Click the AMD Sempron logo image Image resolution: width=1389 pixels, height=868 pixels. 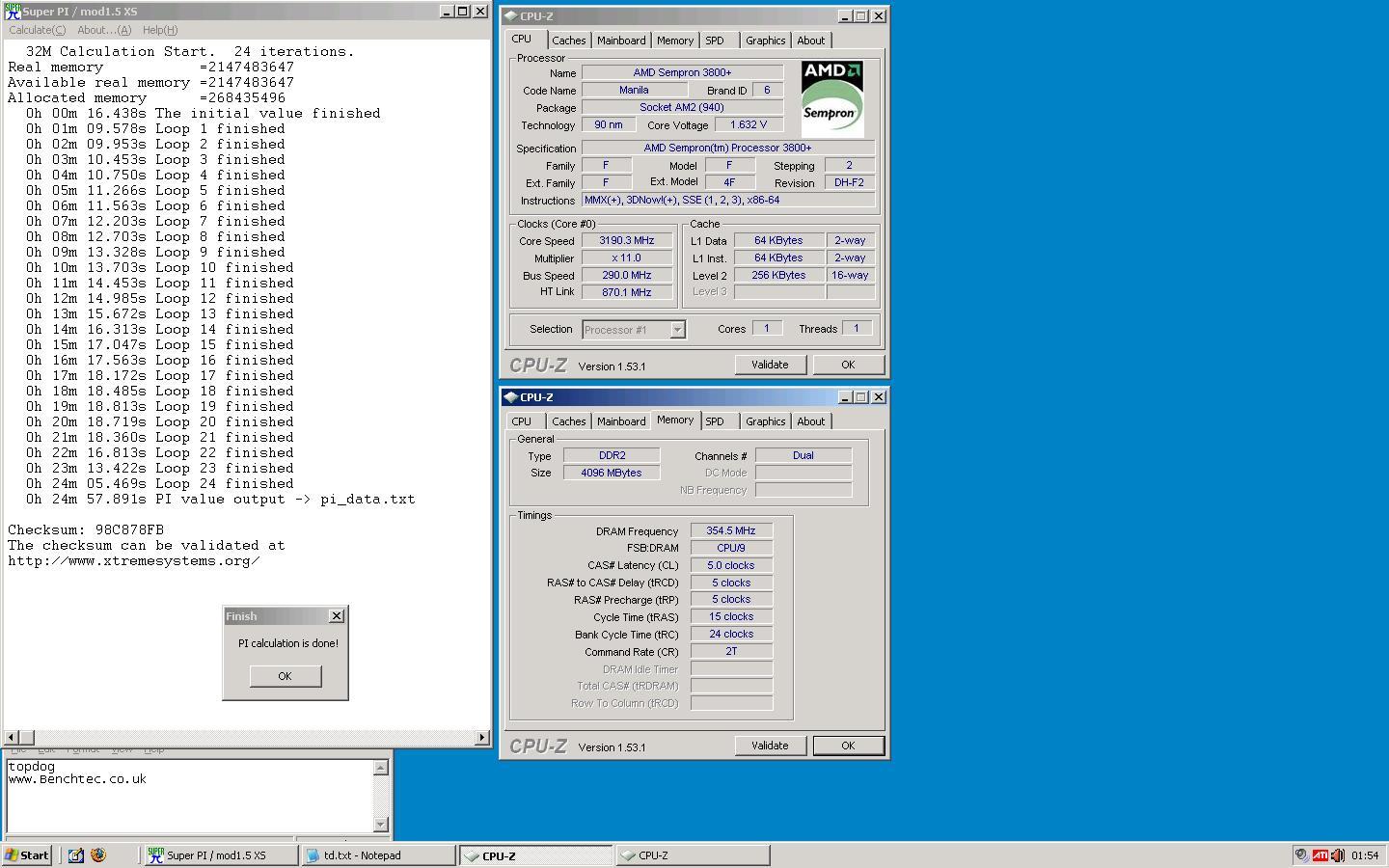(x=832, y=99)
